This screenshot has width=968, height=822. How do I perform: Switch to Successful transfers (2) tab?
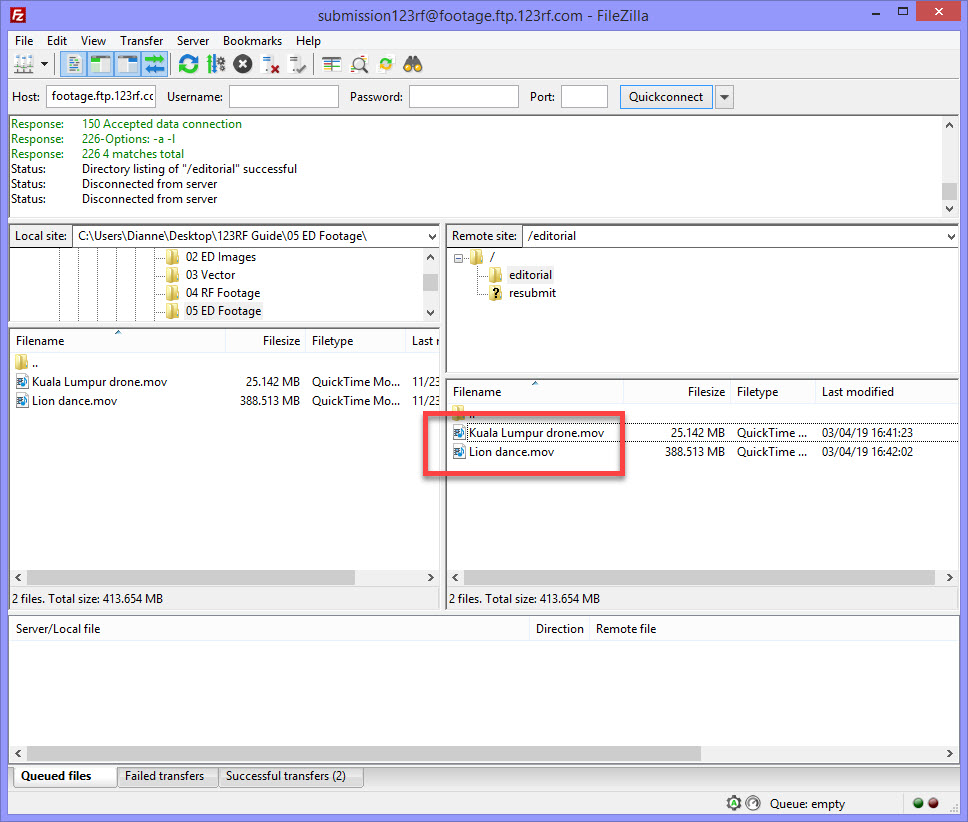(291, 776)
